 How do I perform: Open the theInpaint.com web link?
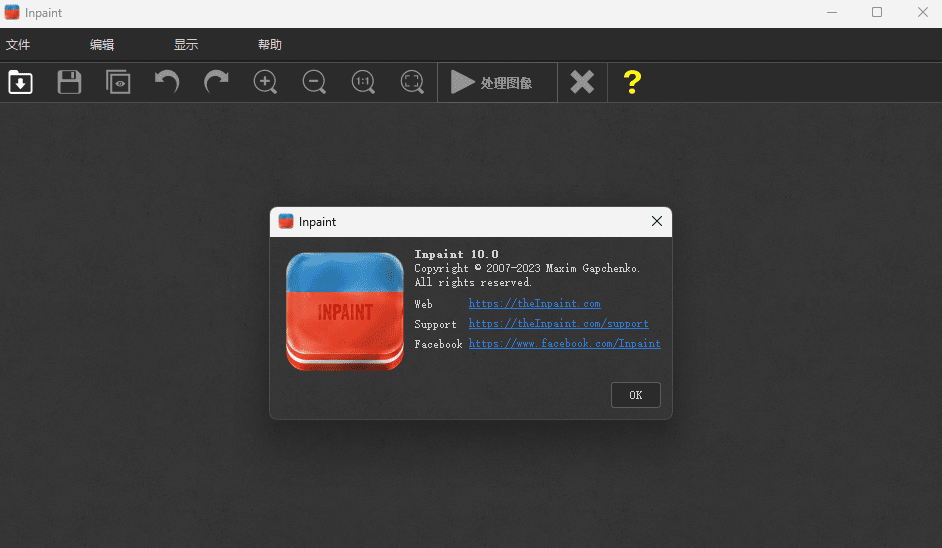pyautogui.click(x=534, y=303)
